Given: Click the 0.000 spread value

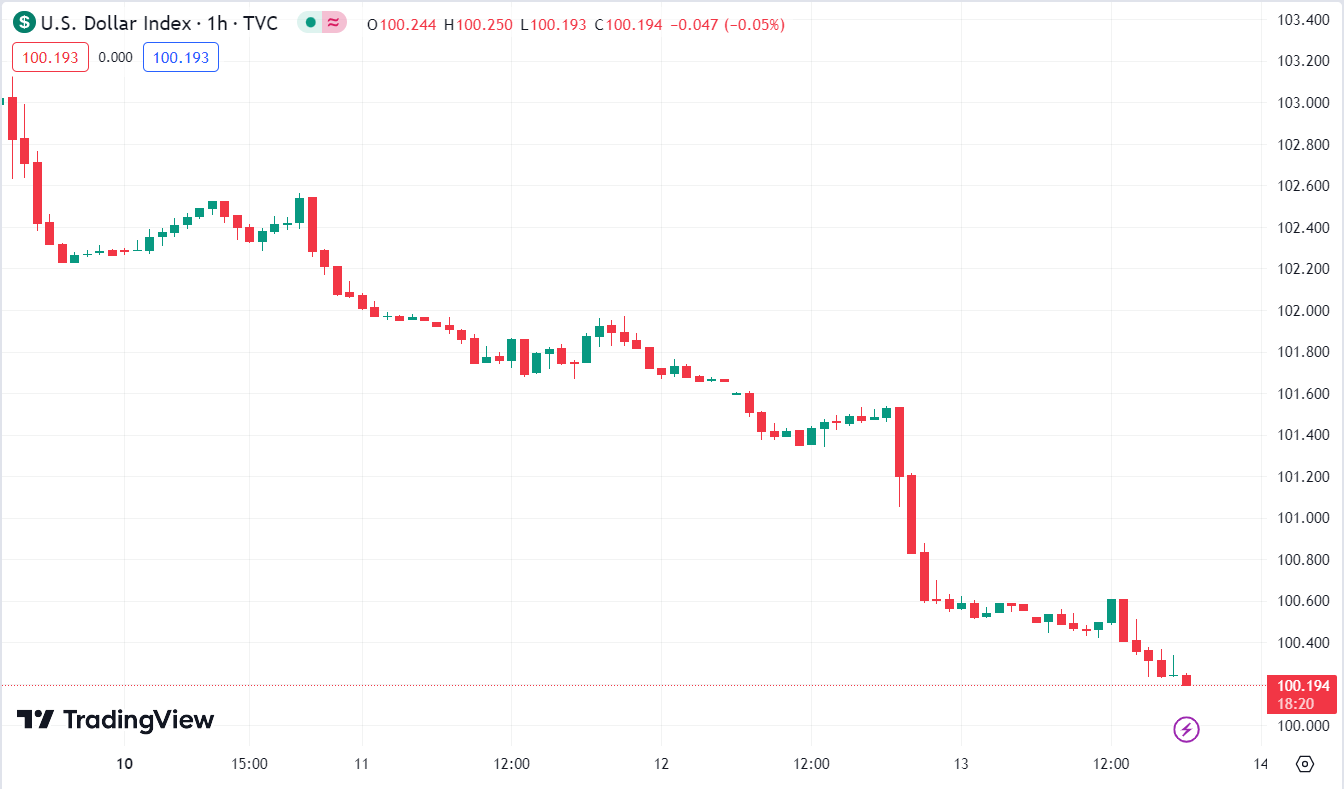Looking at the screenshot, I should pyautogui.click(x=115, y=57).
